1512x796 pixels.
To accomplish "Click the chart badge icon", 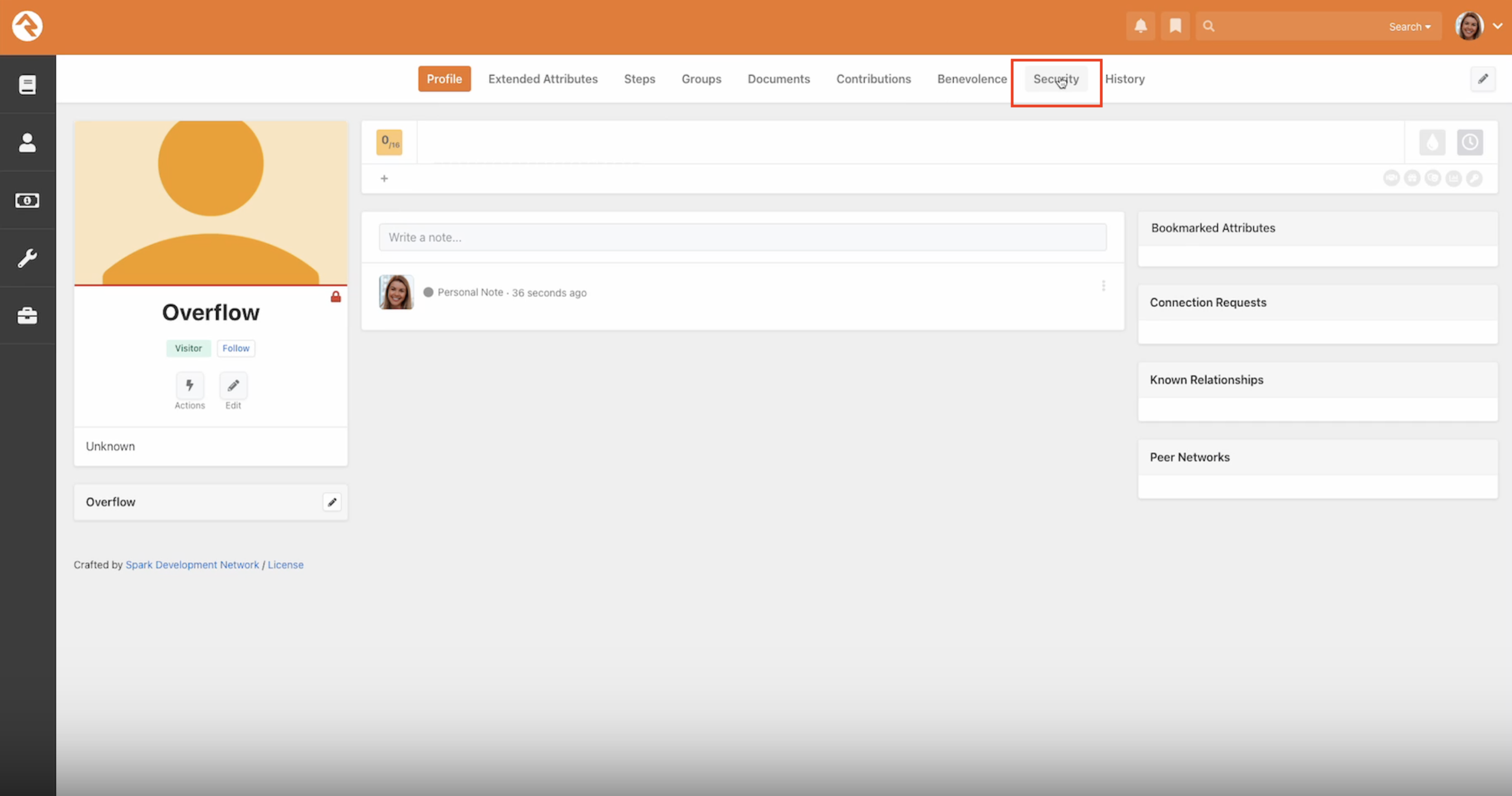I will tap(1453, 178).
